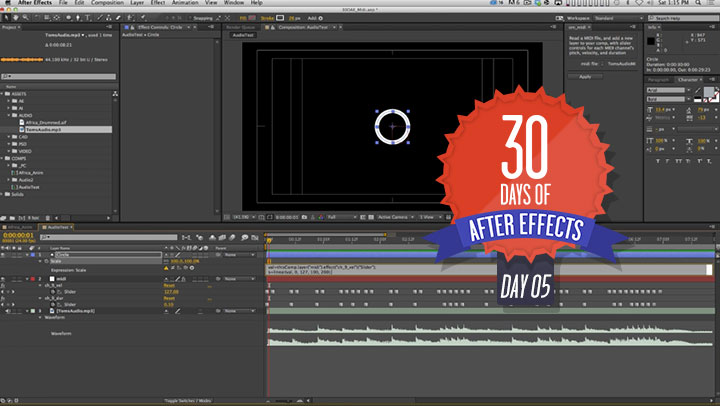Select the Rotation tool
The height and width of the screenshot is (406, 720).
coord(38,18)
